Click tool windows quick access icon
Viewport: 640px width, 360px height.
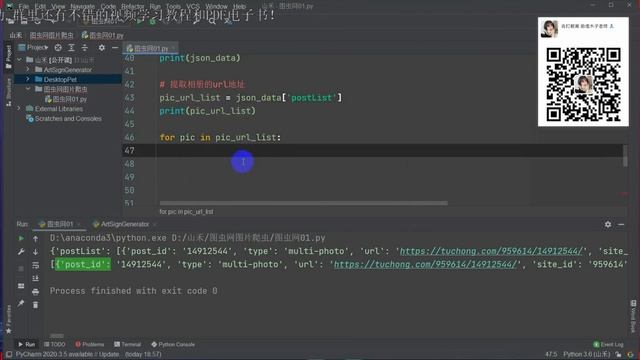pyautogui.click(x=9, y=354)
